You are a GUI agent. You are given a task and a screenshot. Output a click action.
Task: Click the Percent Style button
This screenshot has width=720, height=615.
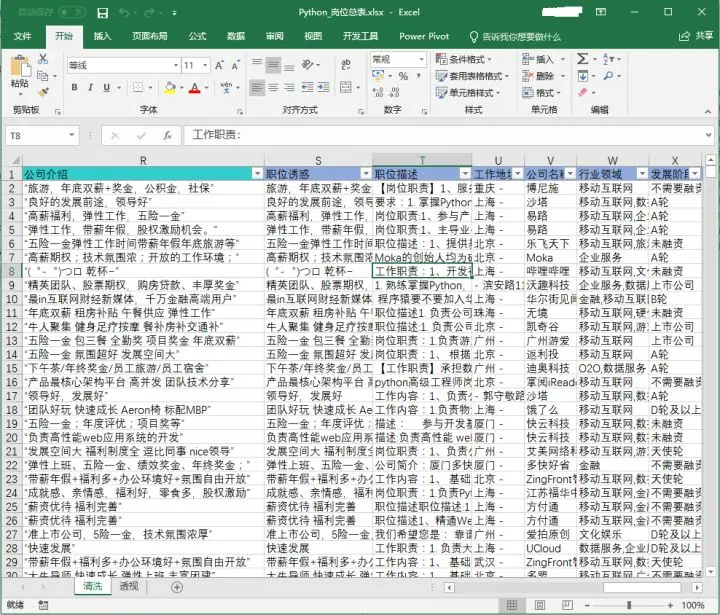pyautogui.click(x=403, y=76)
